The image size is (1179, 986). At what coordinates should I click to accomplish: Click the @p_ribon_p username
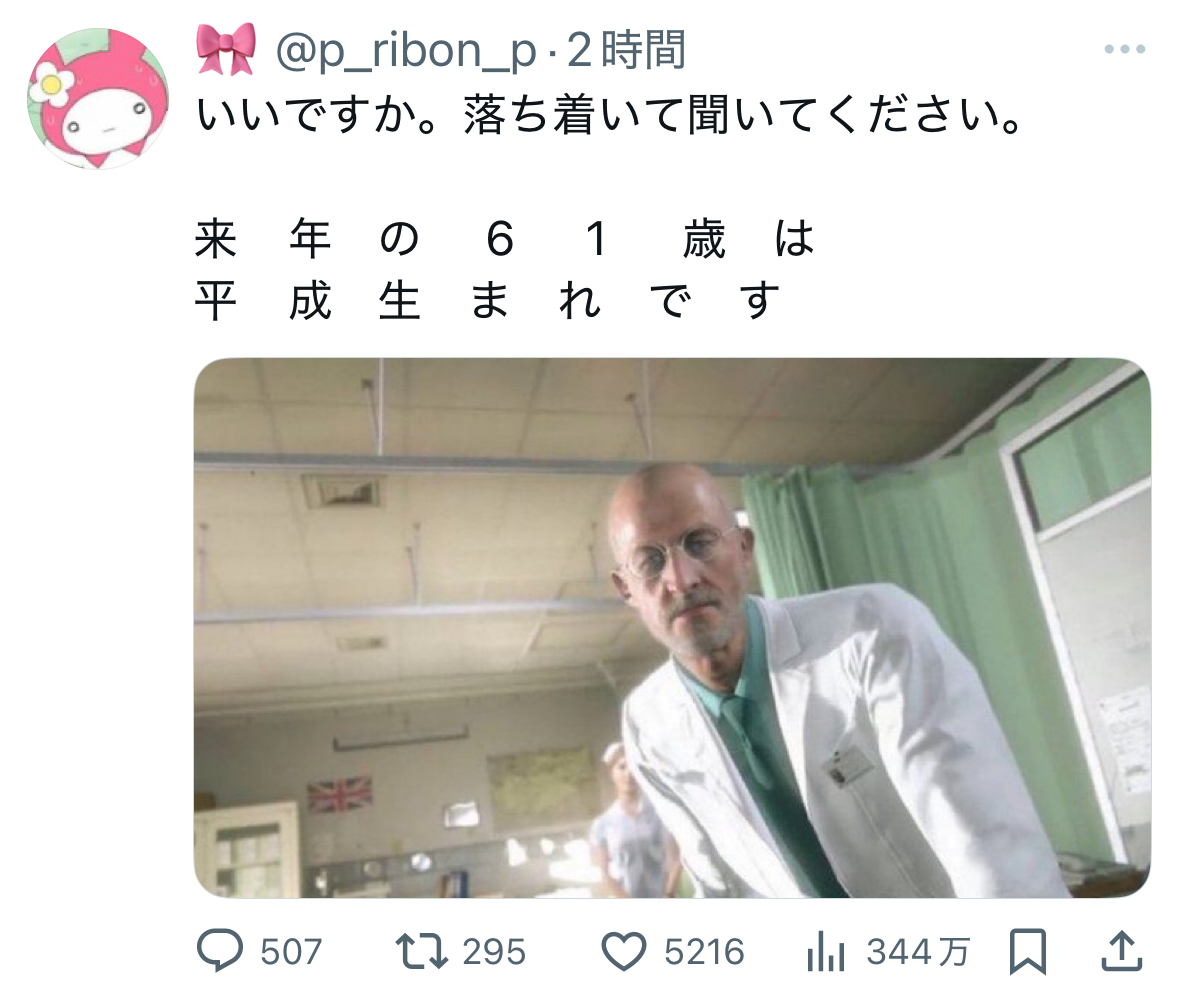pos(406,50)
